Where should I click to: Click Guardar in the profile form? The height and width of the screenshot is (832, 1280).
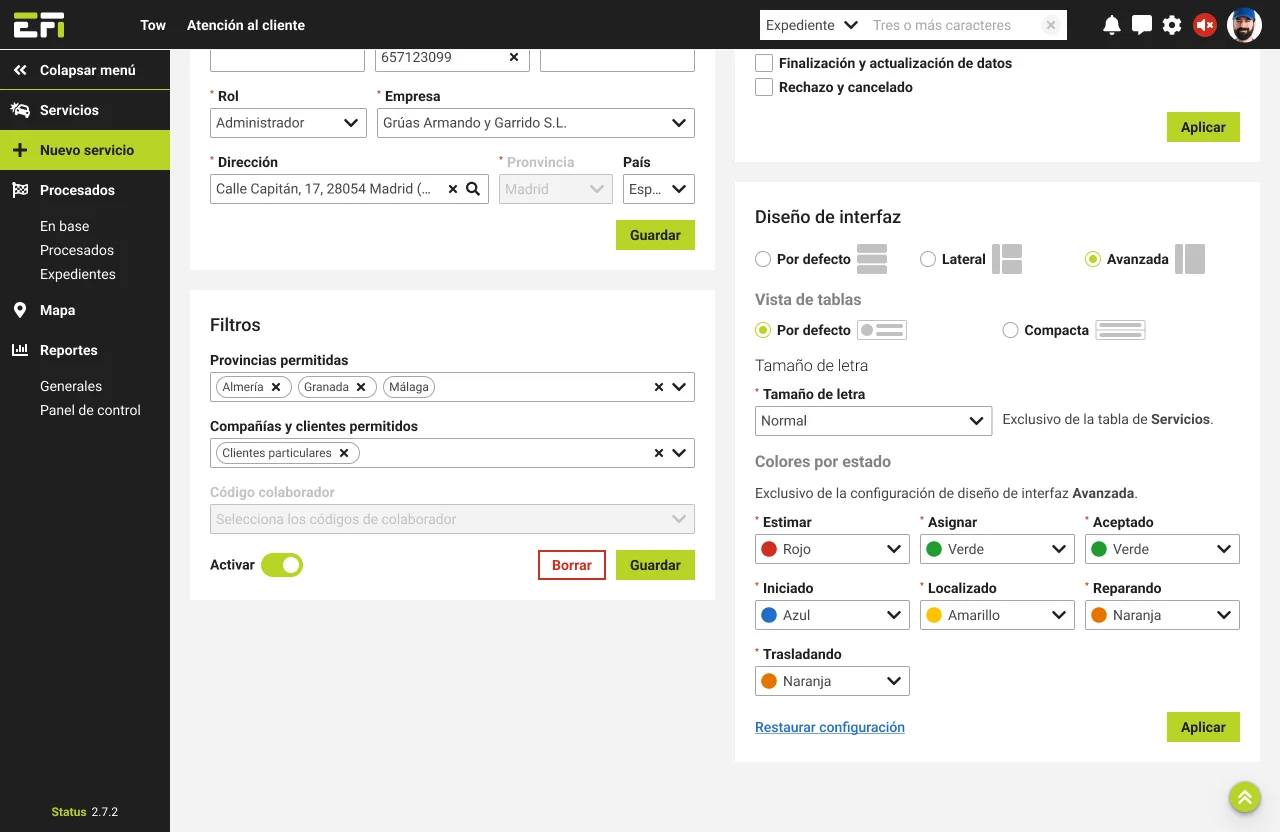pyautogui.click(x=655, y=235)
